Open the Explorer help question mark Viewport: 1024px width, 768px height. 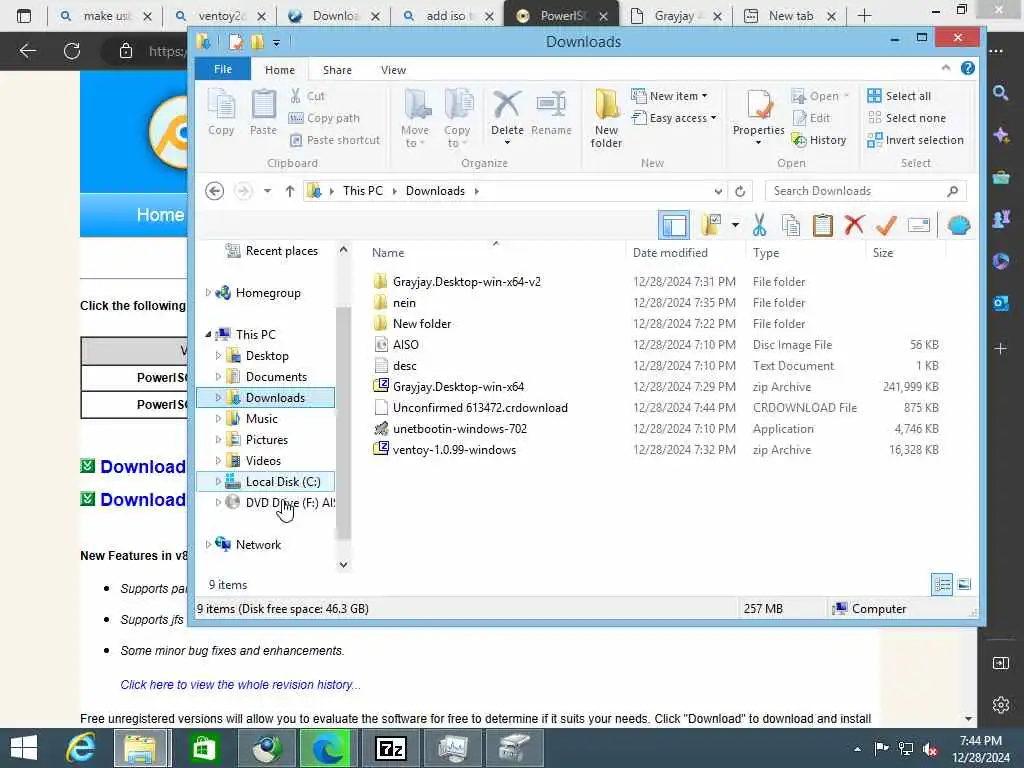coord(968,68)
